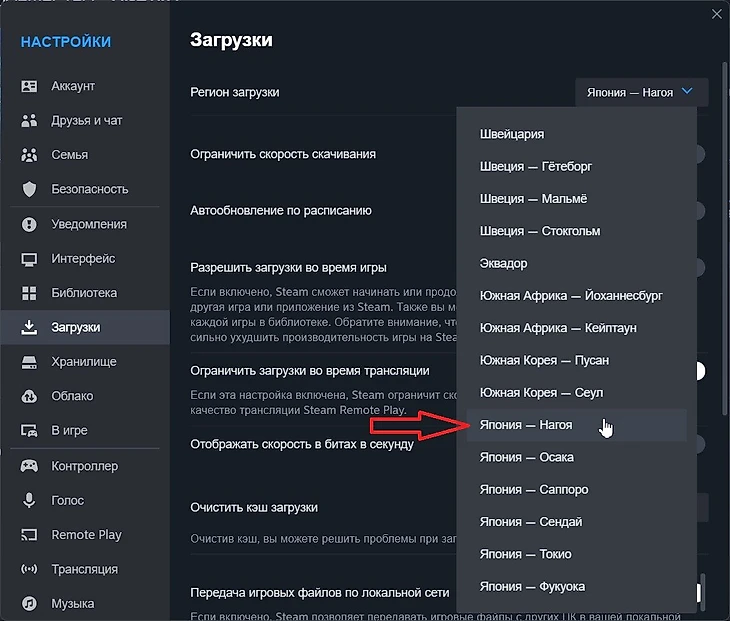Image resolution: width=730 pixels, height=621 pixels.
Task: Open Контроллер settings section
Action: (85, 466)
